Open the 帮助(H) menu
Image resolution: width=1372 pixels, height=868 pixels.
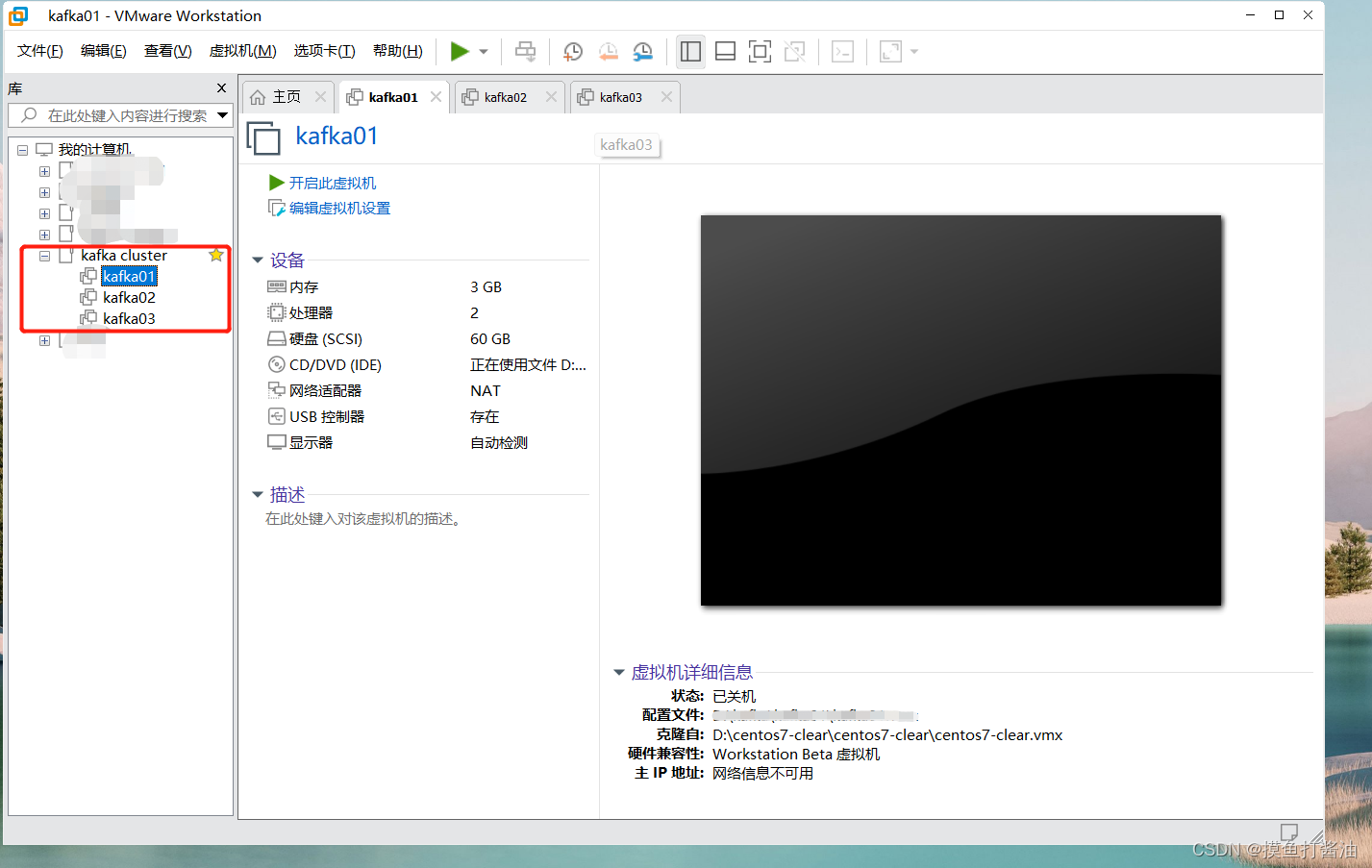(397, 51)
